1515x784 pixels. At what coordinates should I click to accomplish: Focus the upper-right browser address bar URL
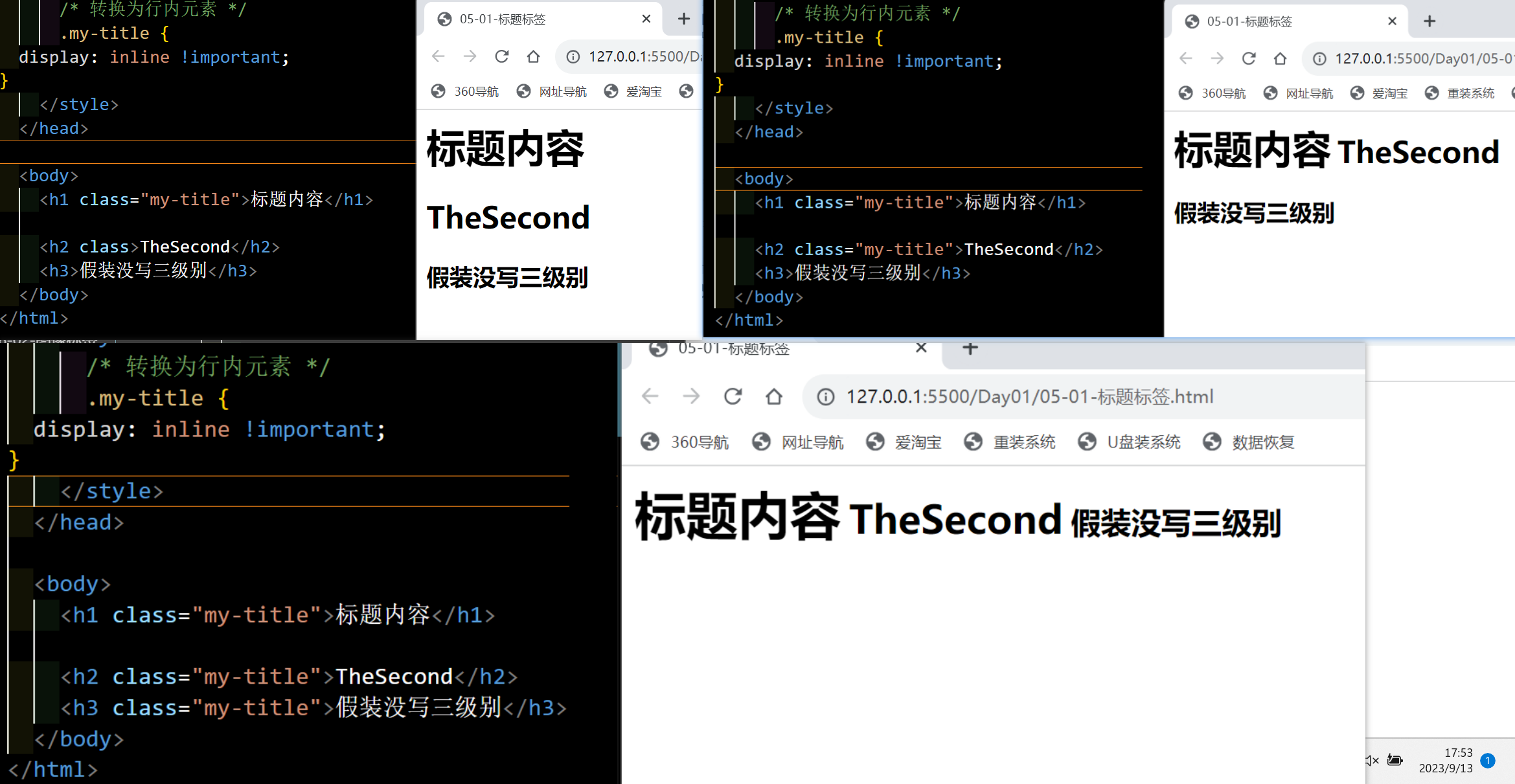(x=1424, y=59)
